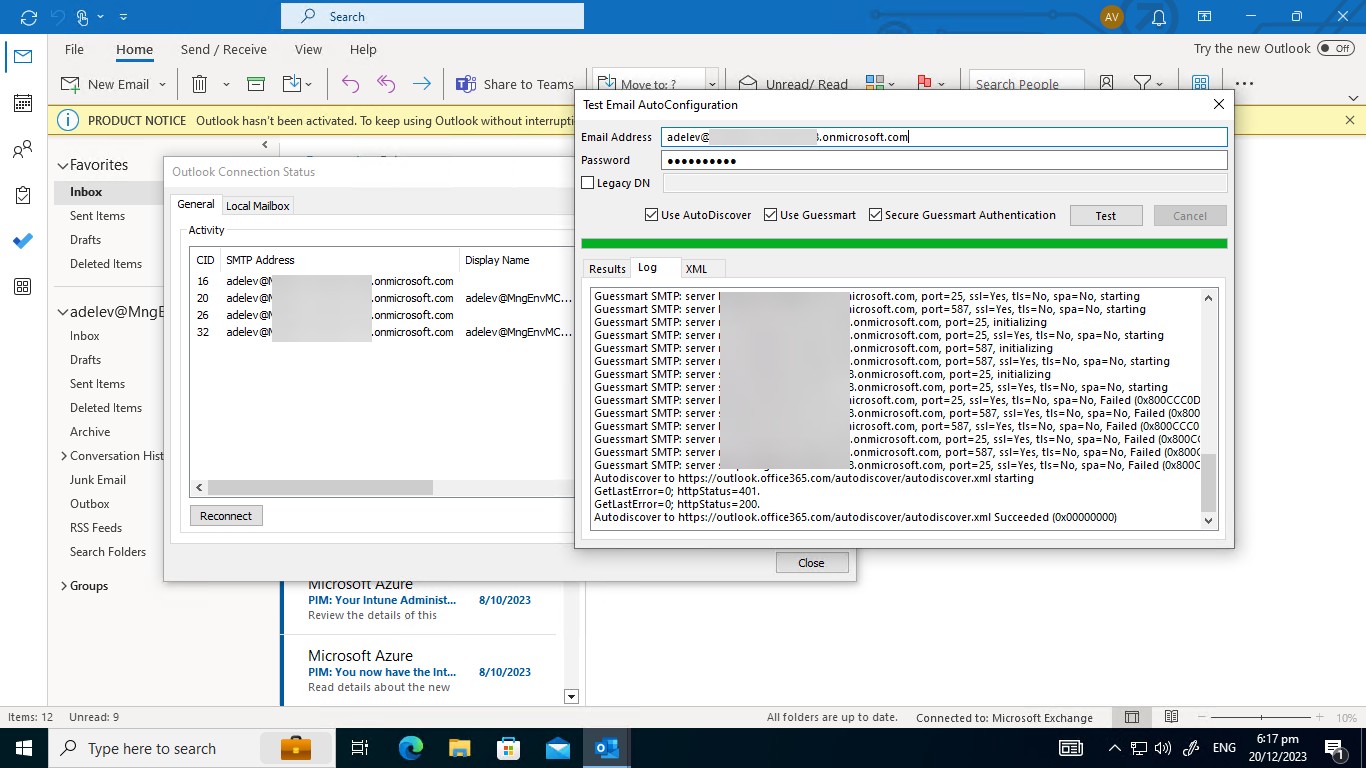Open the People module in sidebar
This screenshot has height=768, width=1366.
pos(23,150)
